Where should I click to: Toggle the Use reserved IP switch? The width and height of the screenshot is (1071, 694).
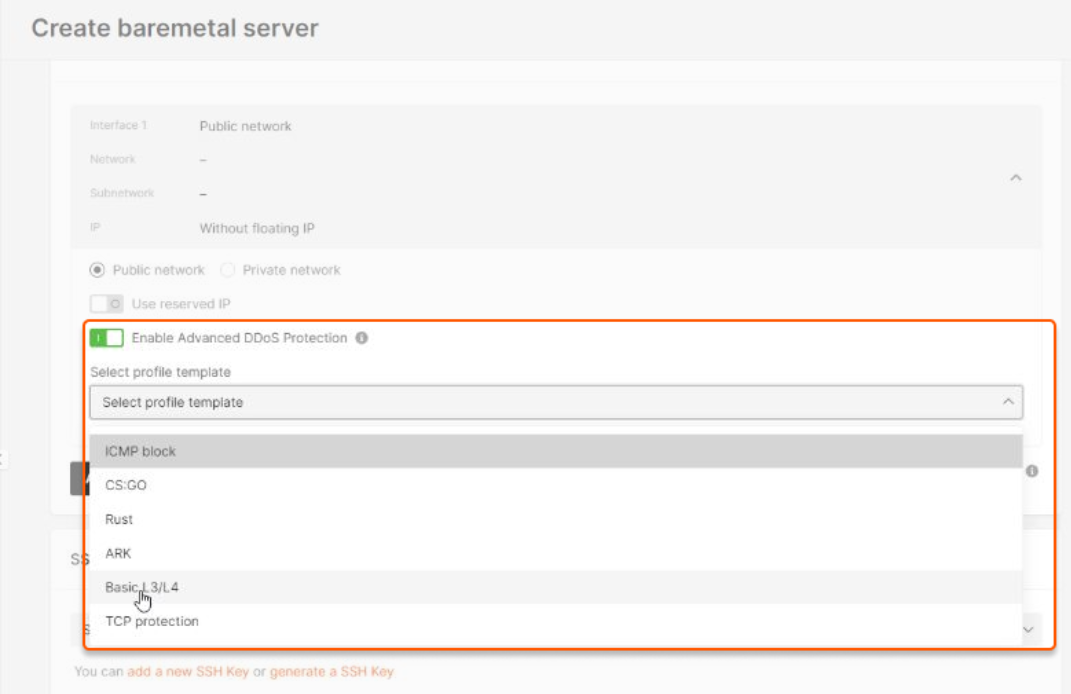click(x=107, y=304)
